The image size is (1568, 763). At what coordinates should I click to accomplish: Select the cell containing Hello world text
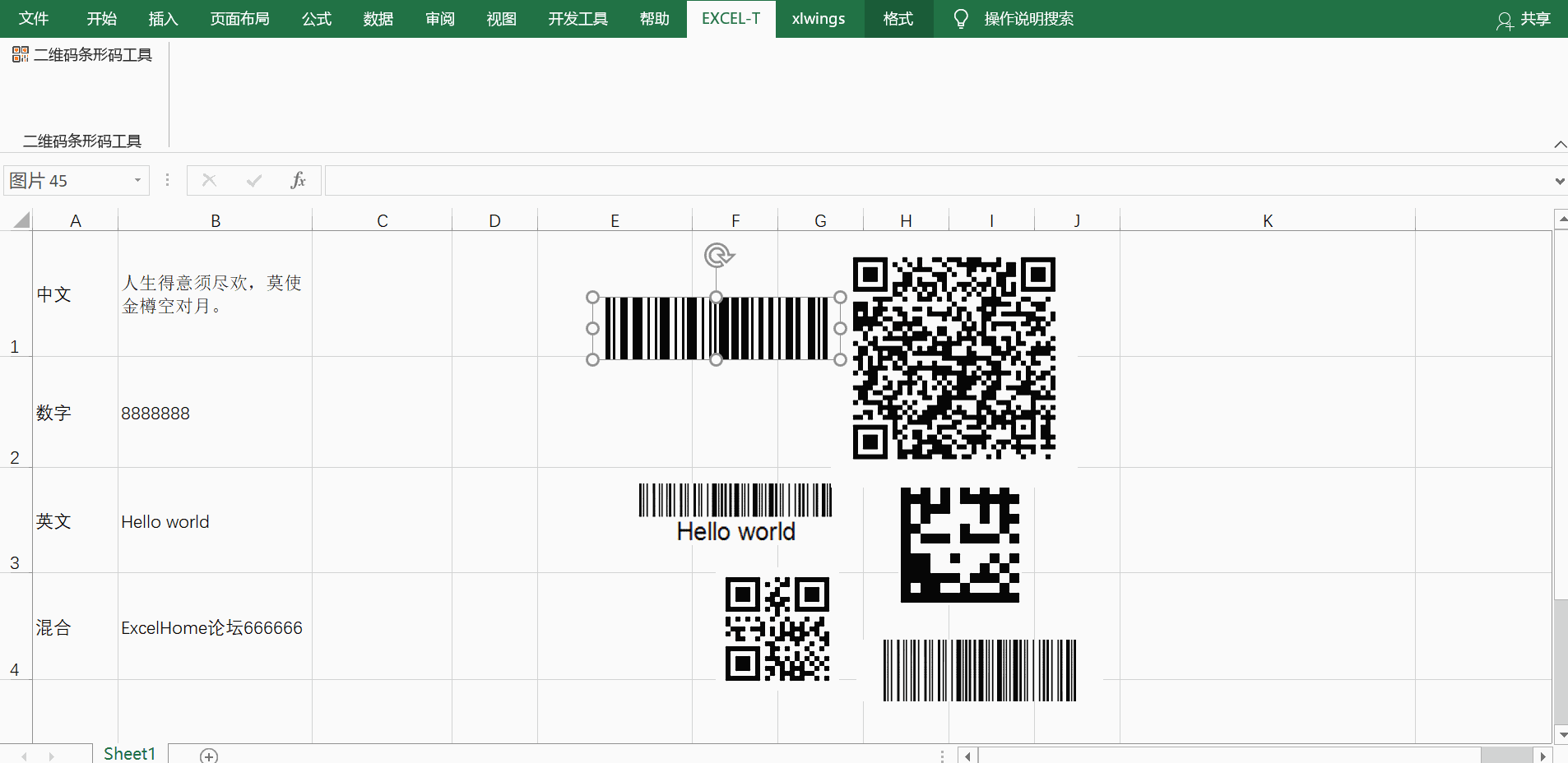tap(214, 521)
